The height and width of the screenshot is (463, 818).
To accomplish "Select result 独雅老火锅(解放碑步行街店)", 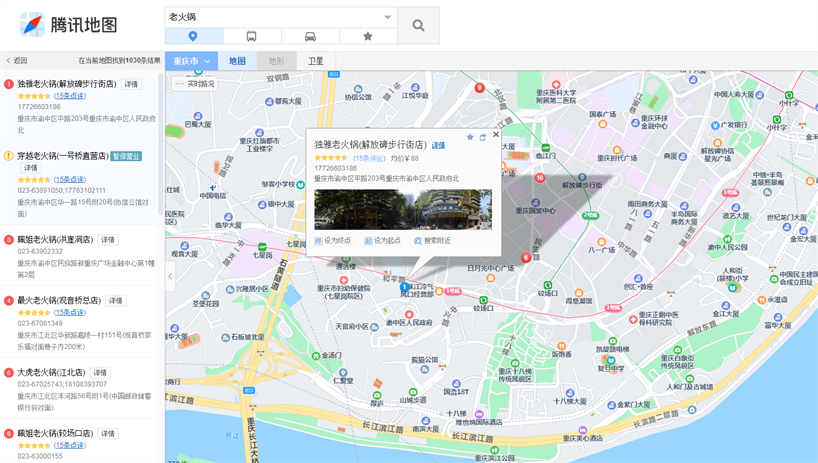I will coord(67,83).
